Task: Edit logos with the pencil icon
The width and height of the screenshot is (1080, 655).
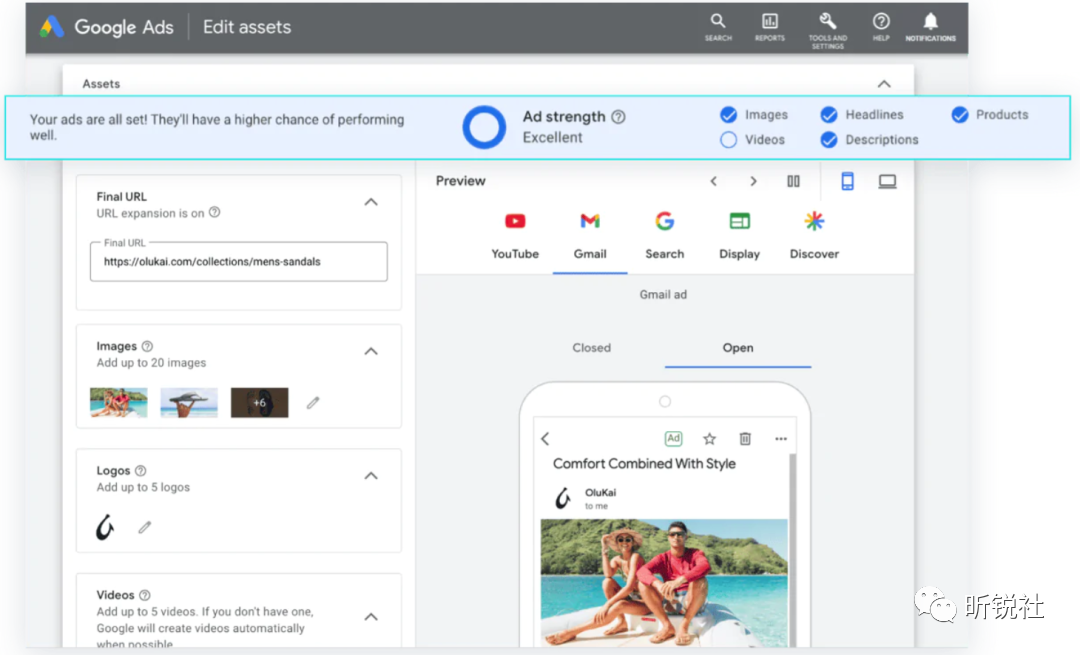Action: click(145, 528)
